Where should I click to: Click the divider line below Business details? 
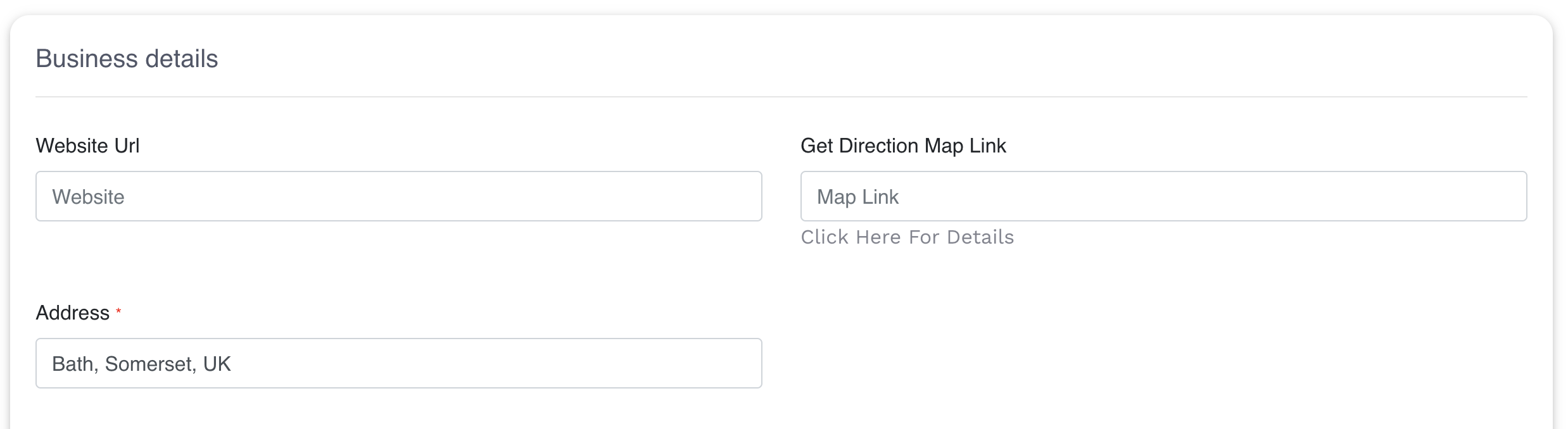point(781,97)
